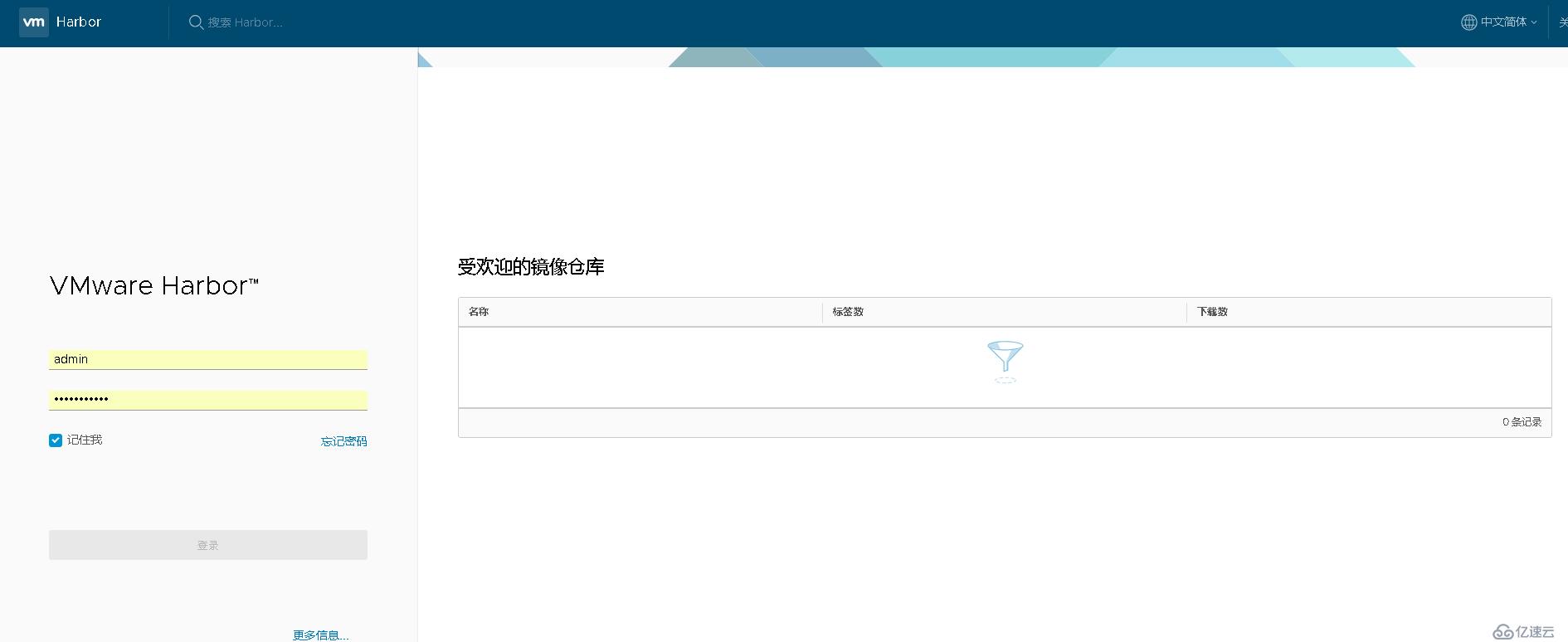Click the 关 link at top right
1568x642 pixels.
(x=1563, y=22)
